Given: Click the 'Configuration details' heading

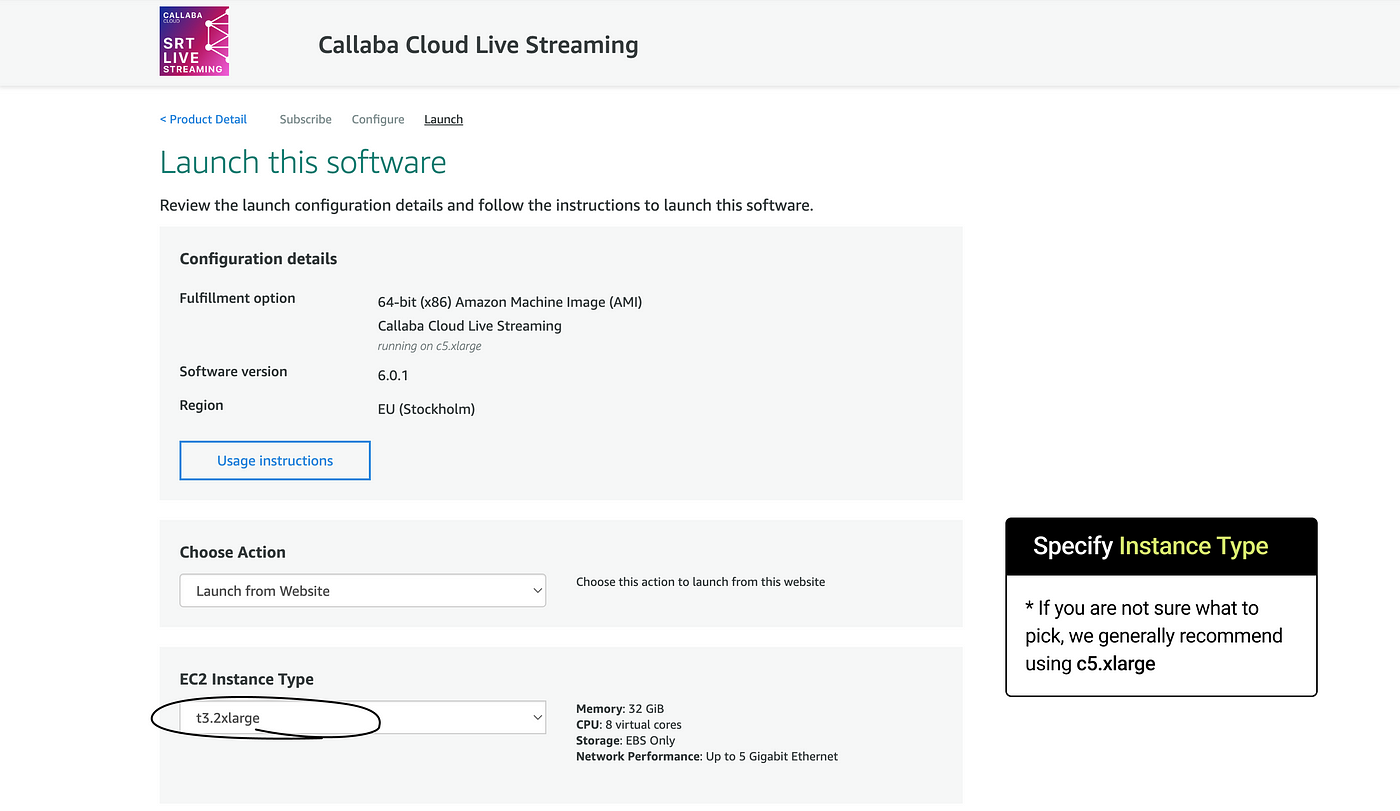Looking at the screenshot, I should coord(258,259).
